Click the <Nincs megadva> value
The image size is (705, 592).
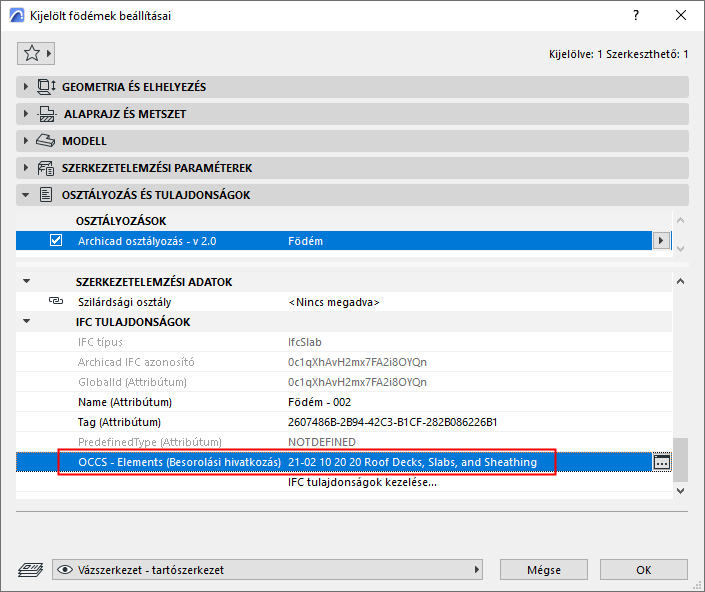pyautogui.click(x=334, y=302)
